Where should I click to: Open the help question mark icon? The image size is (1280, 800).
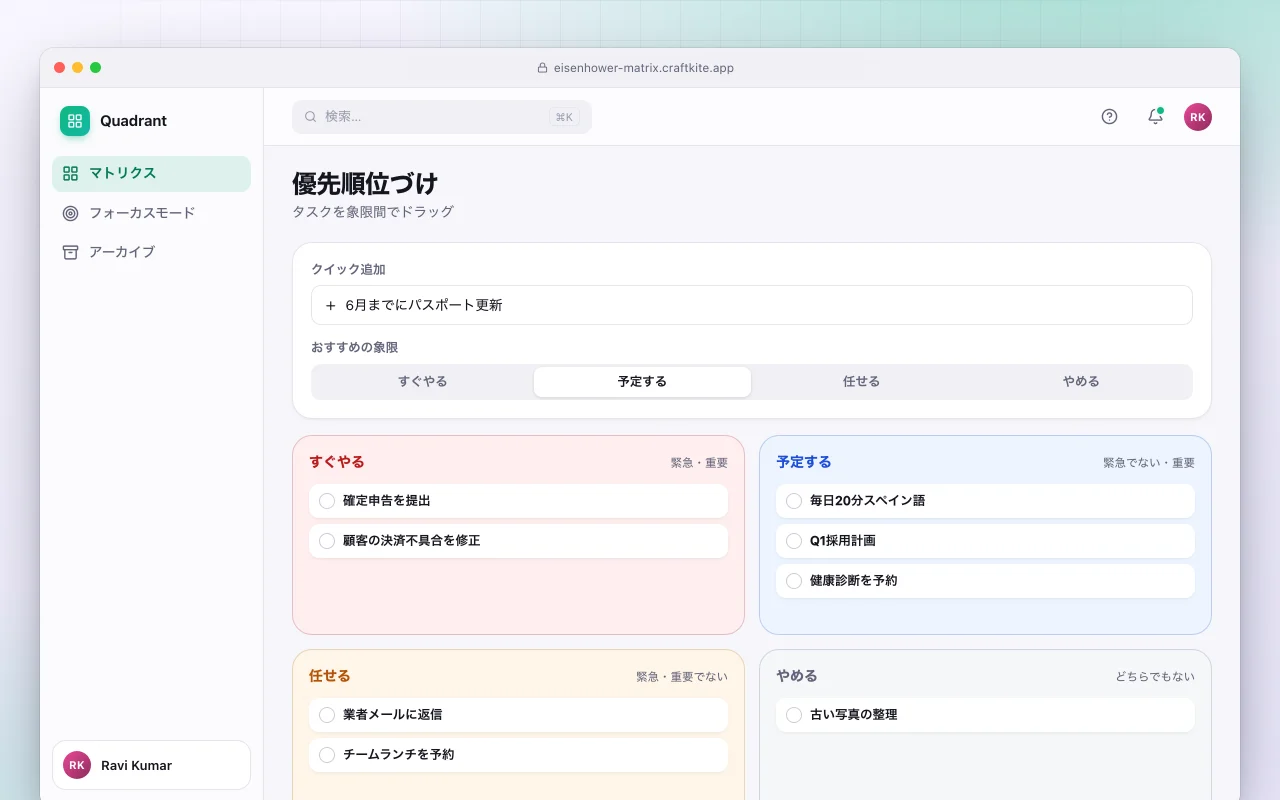[x=1109, y=116]
